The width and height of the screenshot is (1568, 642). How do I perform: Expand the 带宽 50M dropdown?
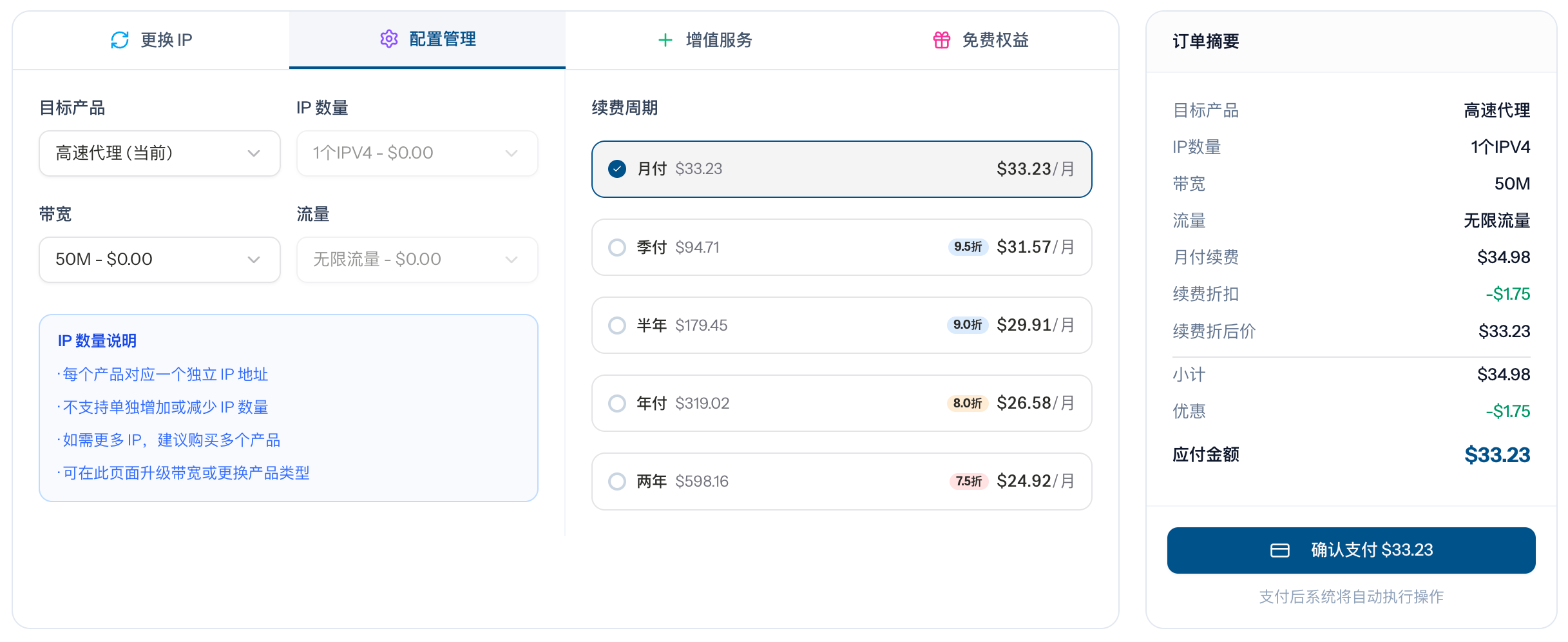click(159, 259)
